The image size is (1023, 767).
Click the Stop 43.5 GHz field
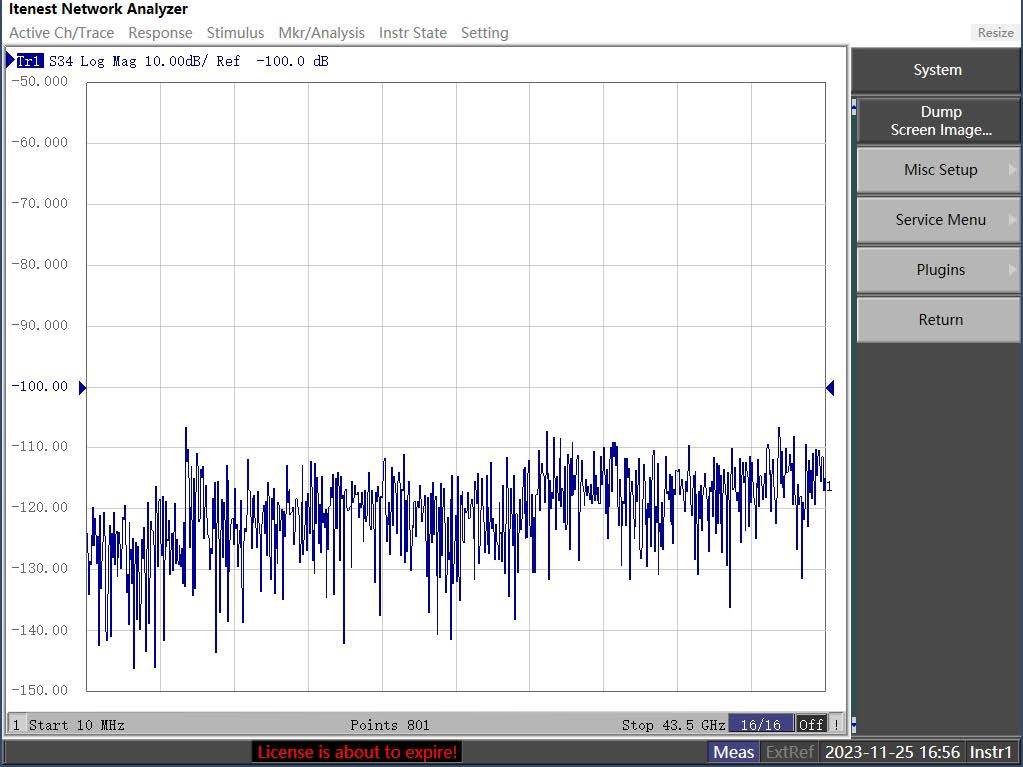pyautogui.click(x=673, y=725)
